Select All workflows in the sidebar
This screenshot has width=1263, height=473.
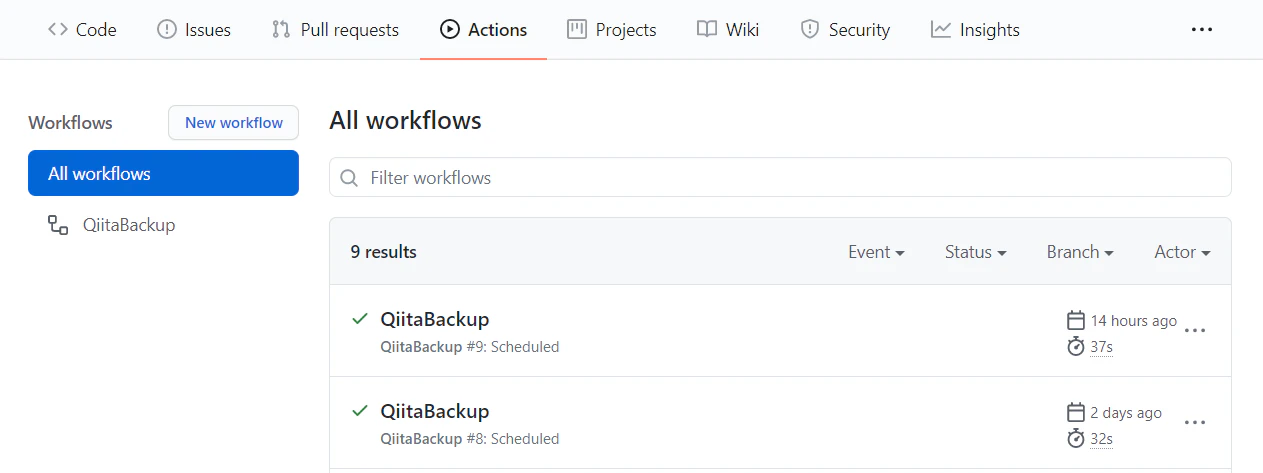163,173
